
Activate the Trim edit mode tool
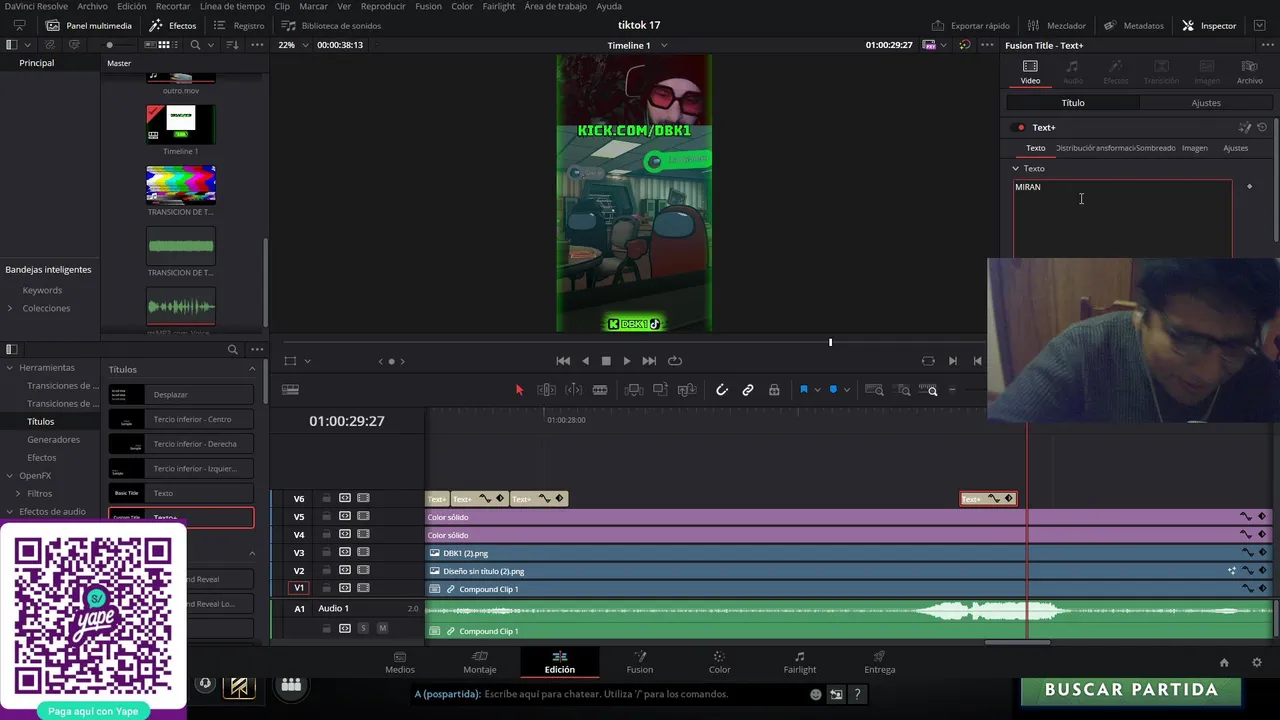(546, 390)
